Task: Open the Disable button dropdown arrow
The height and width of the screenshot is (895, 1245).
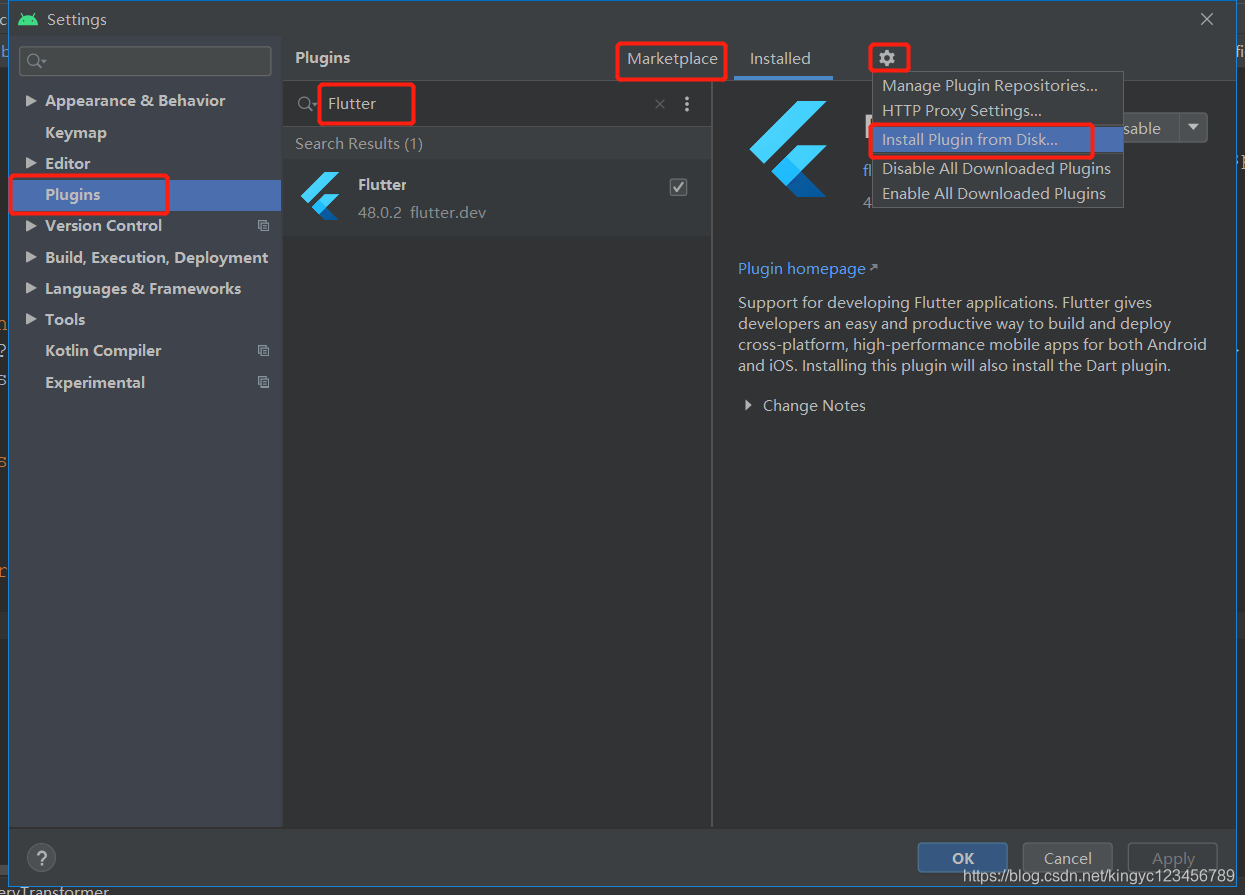Action: 1194,128
